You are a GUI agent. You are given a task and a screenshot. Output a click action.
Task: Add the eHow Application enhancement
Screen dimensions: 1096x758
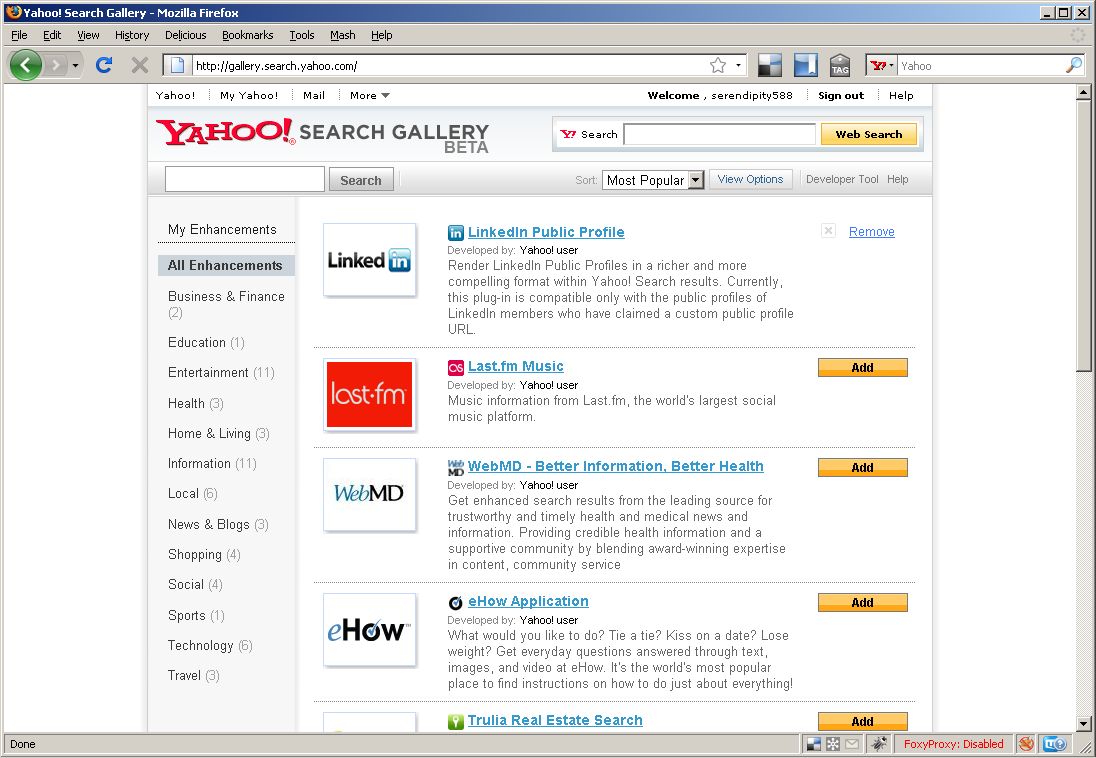click(863, 602)
